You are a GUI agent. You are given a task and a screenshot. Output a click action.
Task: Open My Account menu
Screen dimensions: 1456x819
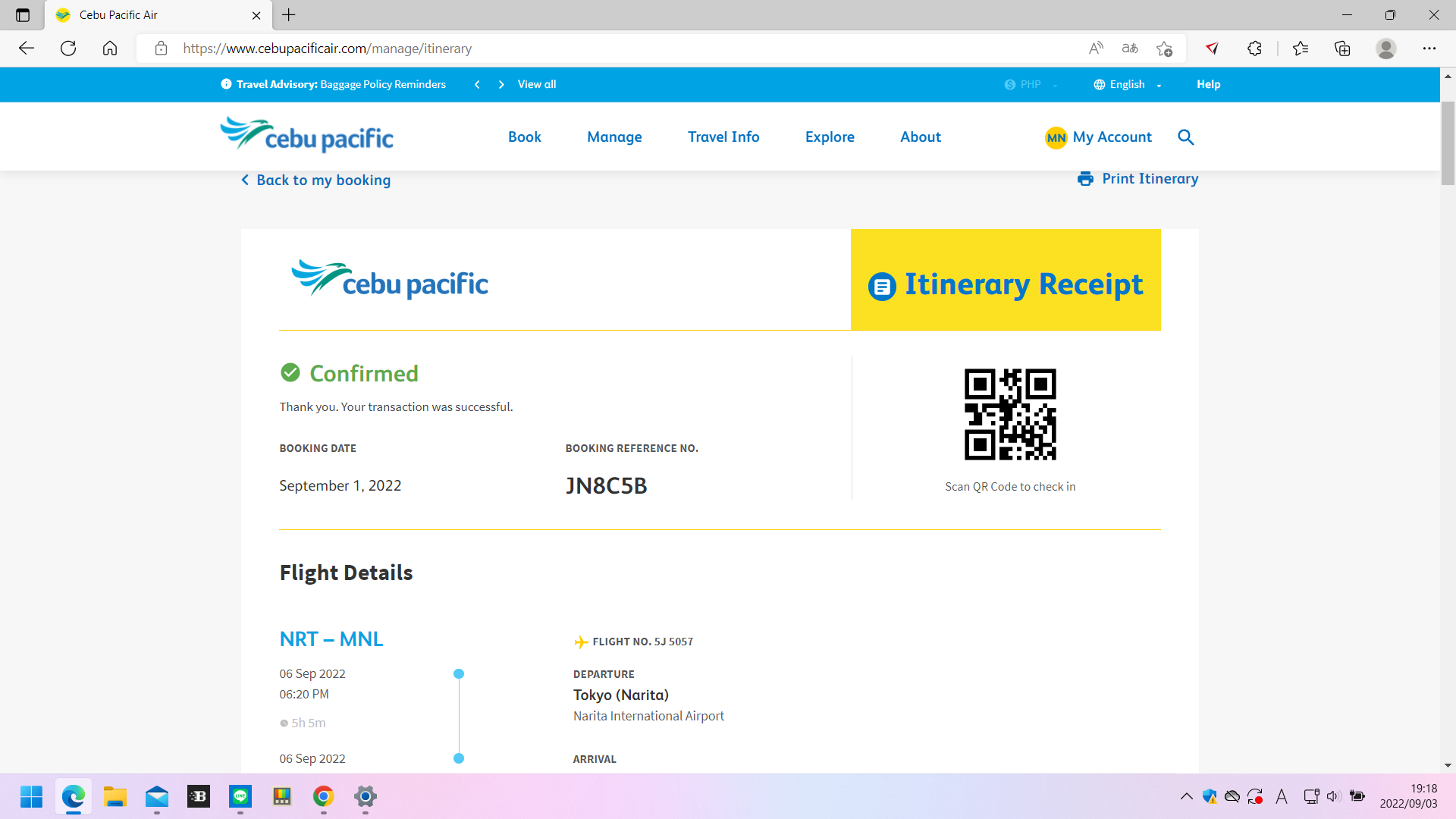coord(1098,137)
